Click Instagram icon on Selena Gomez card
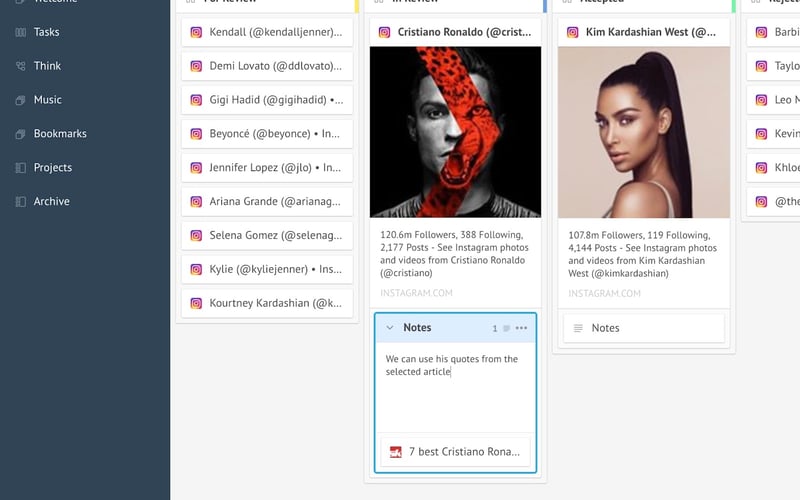Screen dimensions: 800x500 tap(196, 236)
